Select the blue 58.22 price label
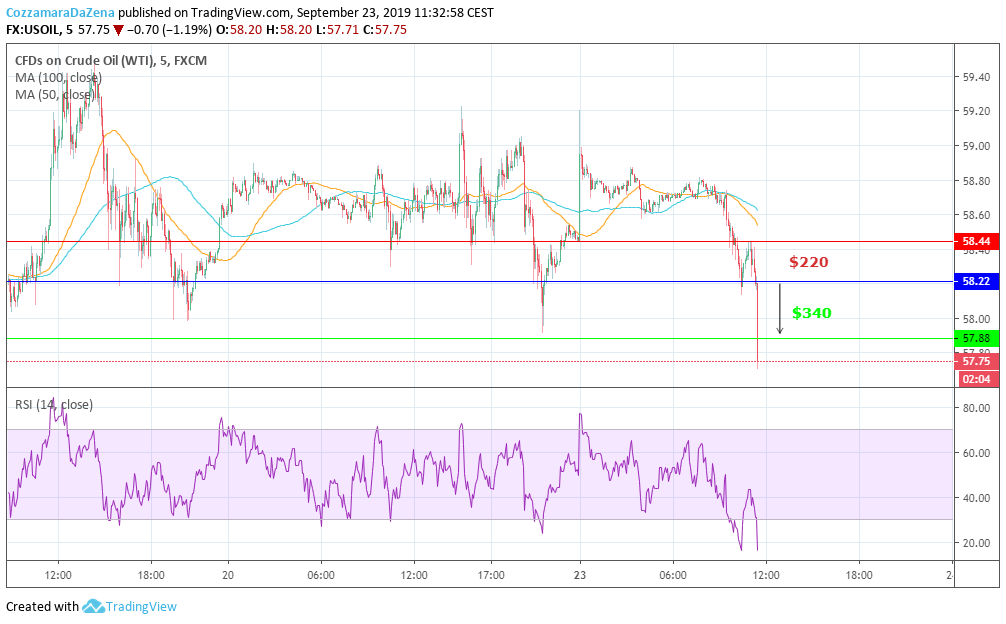This screenshot has height=624, width=1006. [x=976, y=282]
